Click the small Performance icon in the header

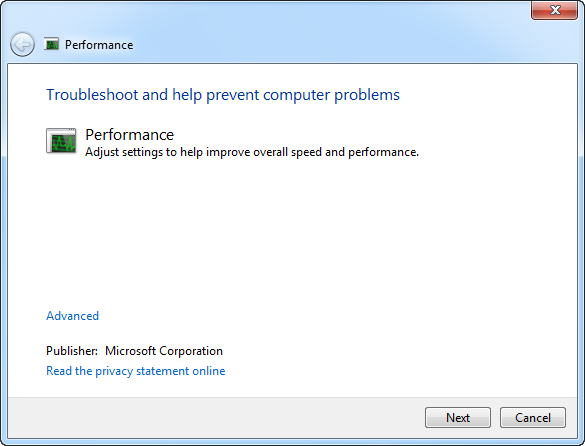click(x=51, y=44)
